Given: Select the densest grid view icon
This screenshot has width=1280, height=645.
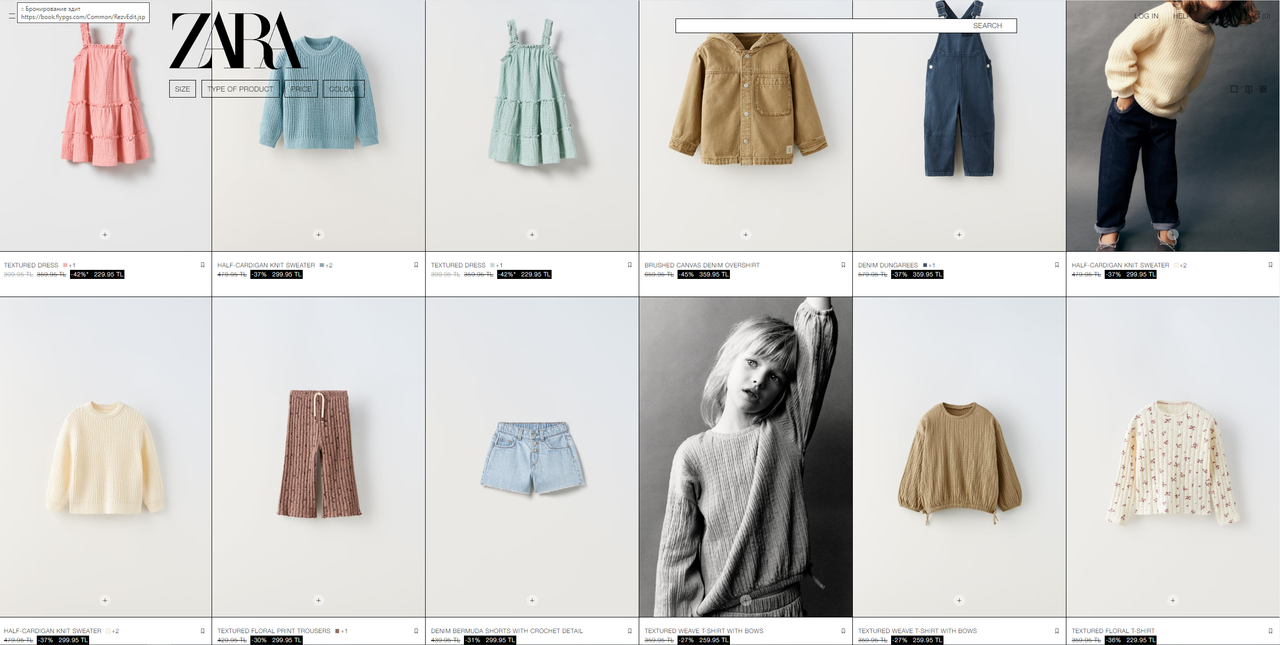Looking at the screenshot, I should (x=1263, y=89).
